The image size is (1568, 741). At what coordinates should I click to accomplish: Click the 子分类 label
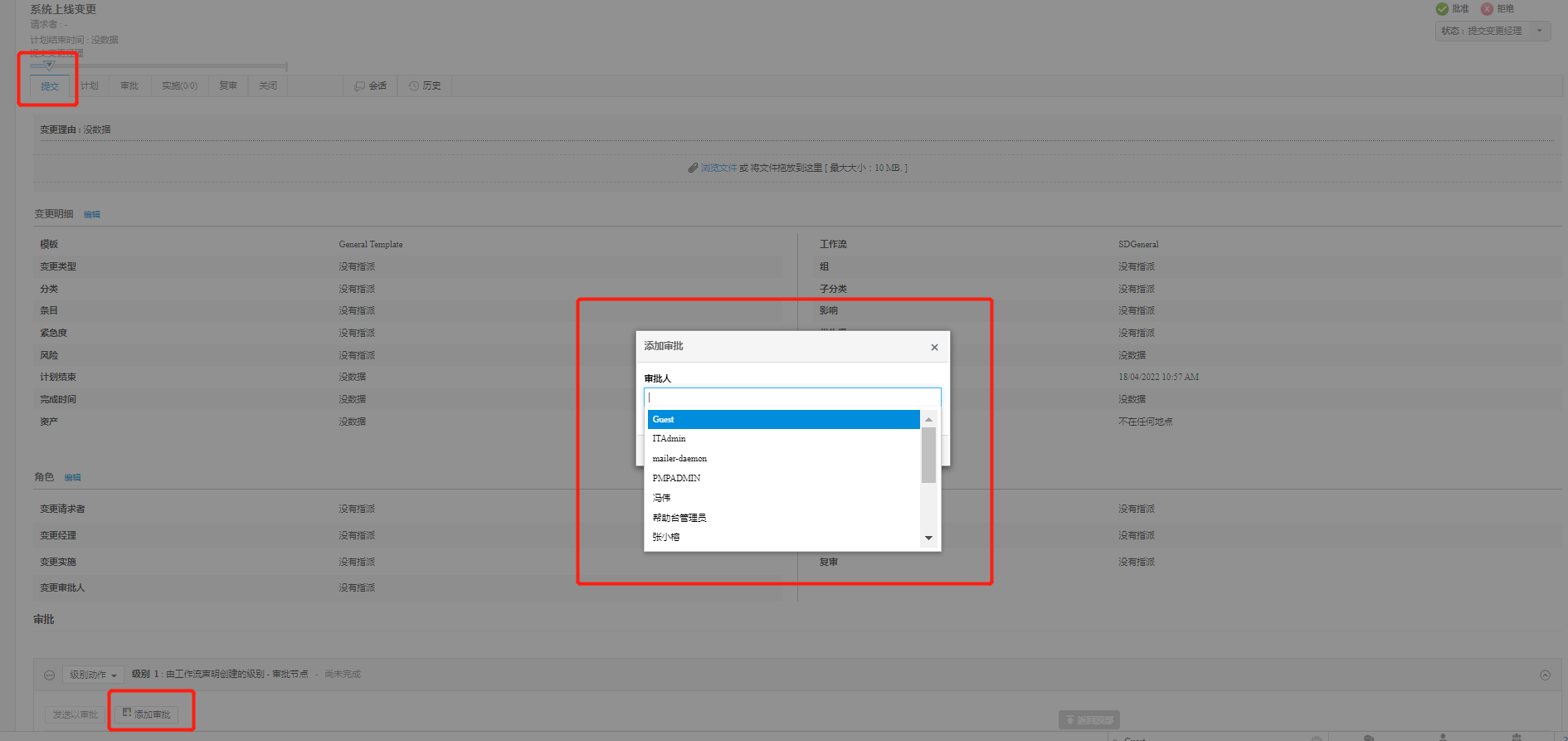[x=834, y=290]
